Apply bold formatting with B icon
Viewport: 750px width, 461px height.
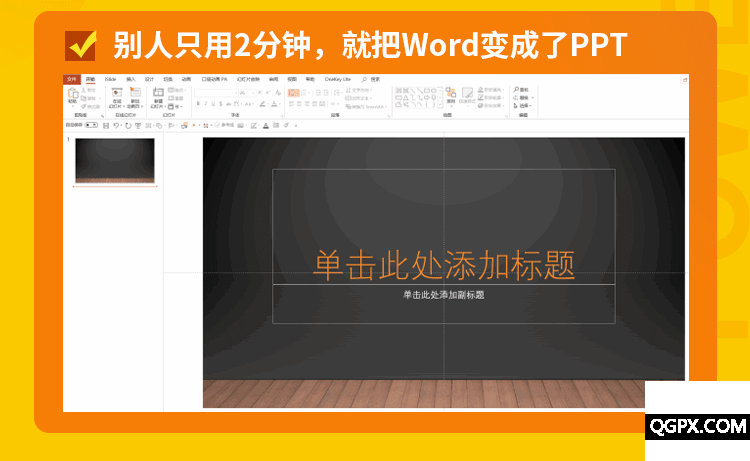198,103
